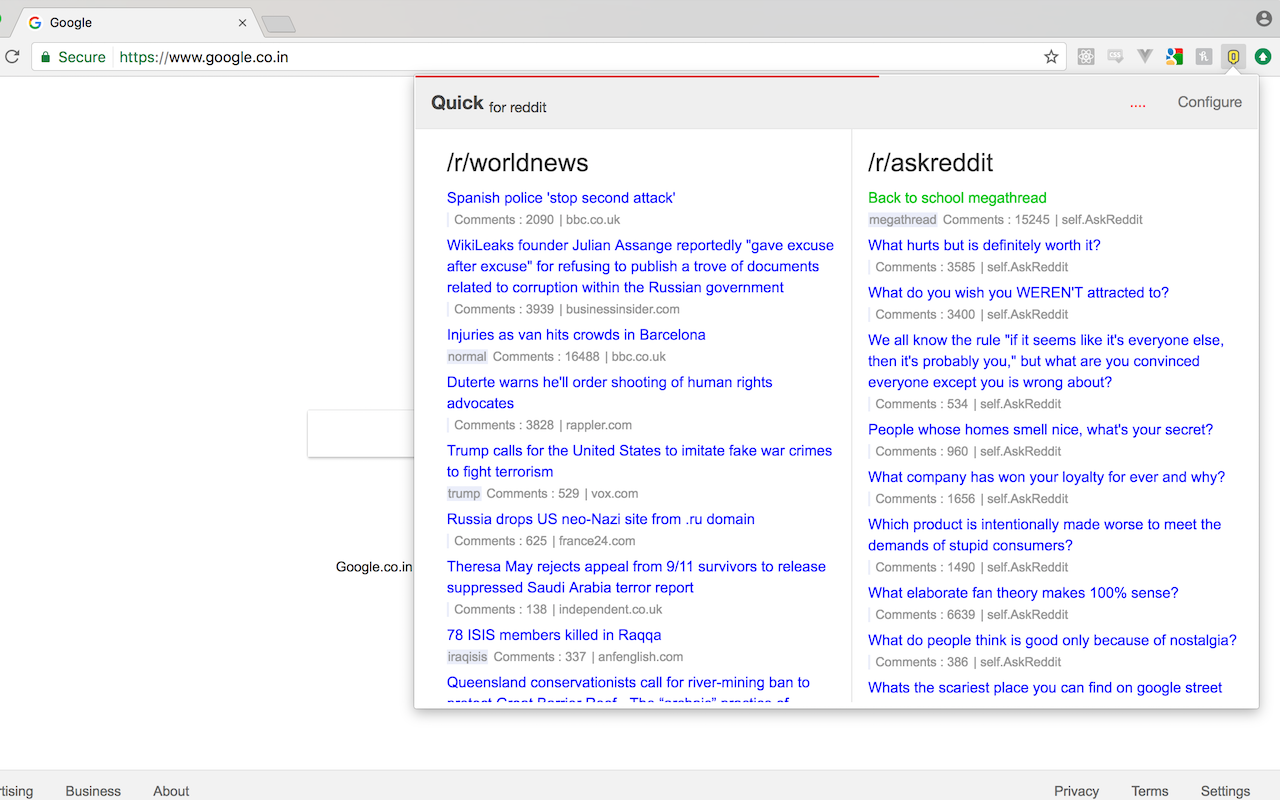Click the green Secure padlock site info

(72, 57)
